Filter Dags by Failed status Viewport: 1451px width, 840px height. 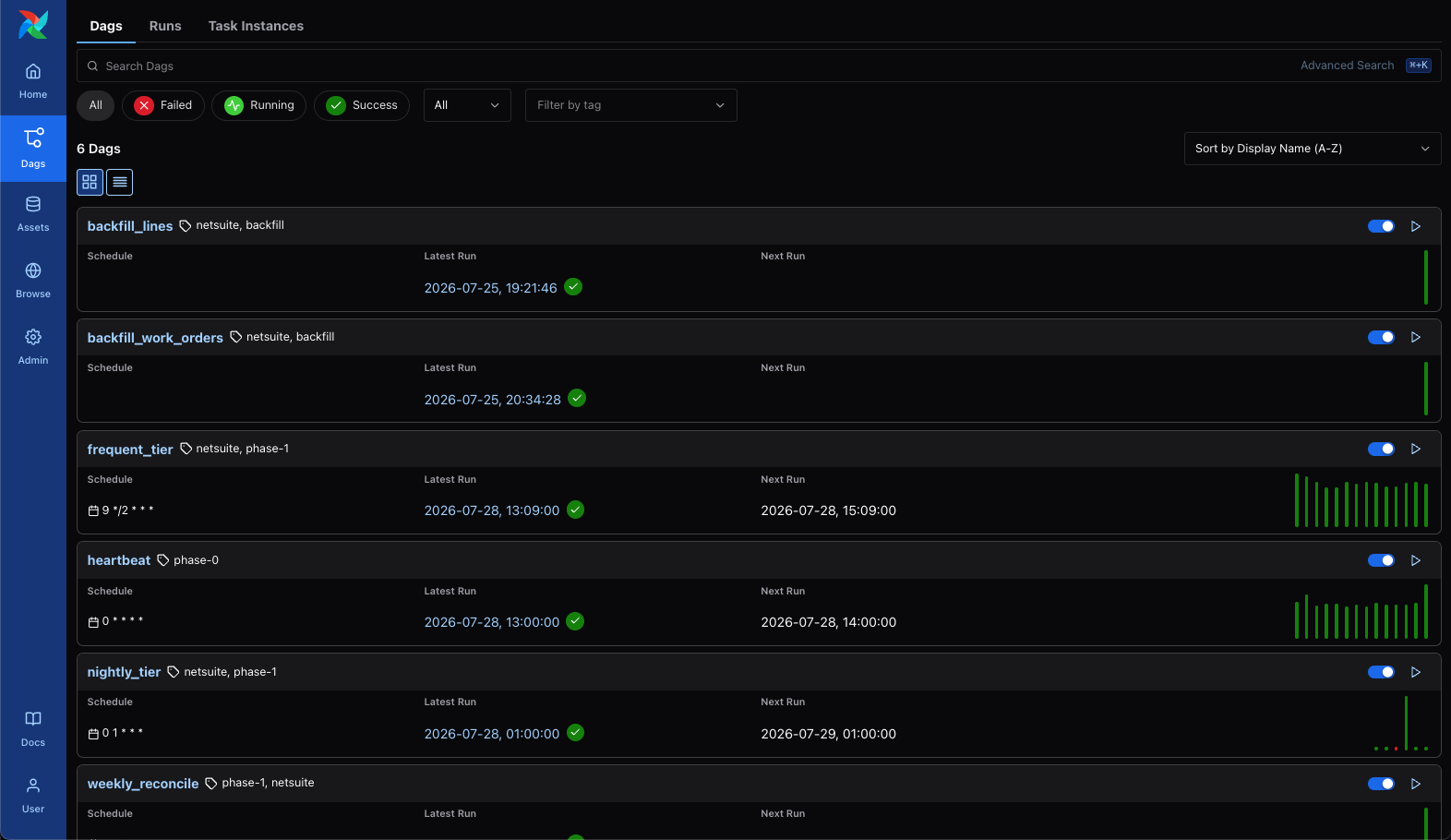point(163,105)
